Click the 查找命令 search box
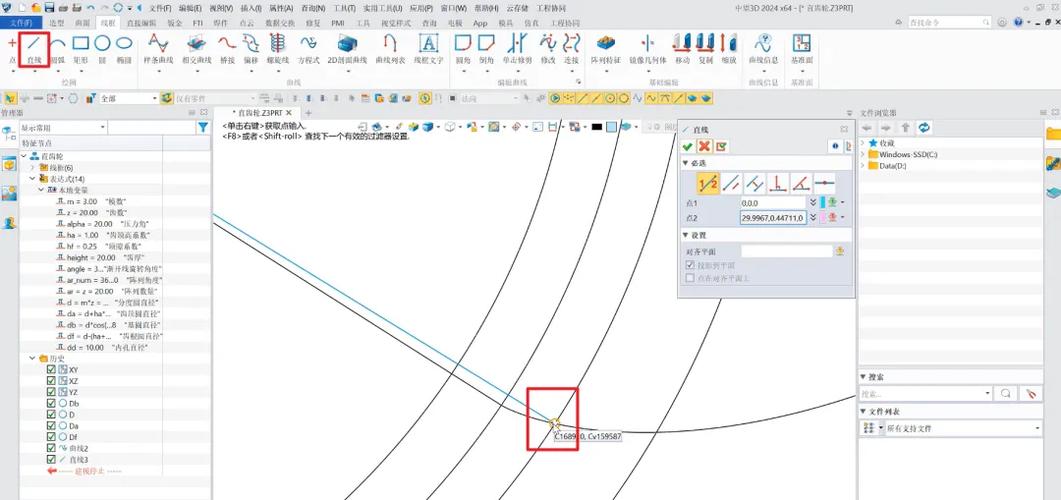This screenshot has width=1061, height=500. pyautogui.click(x=947, y=22)
